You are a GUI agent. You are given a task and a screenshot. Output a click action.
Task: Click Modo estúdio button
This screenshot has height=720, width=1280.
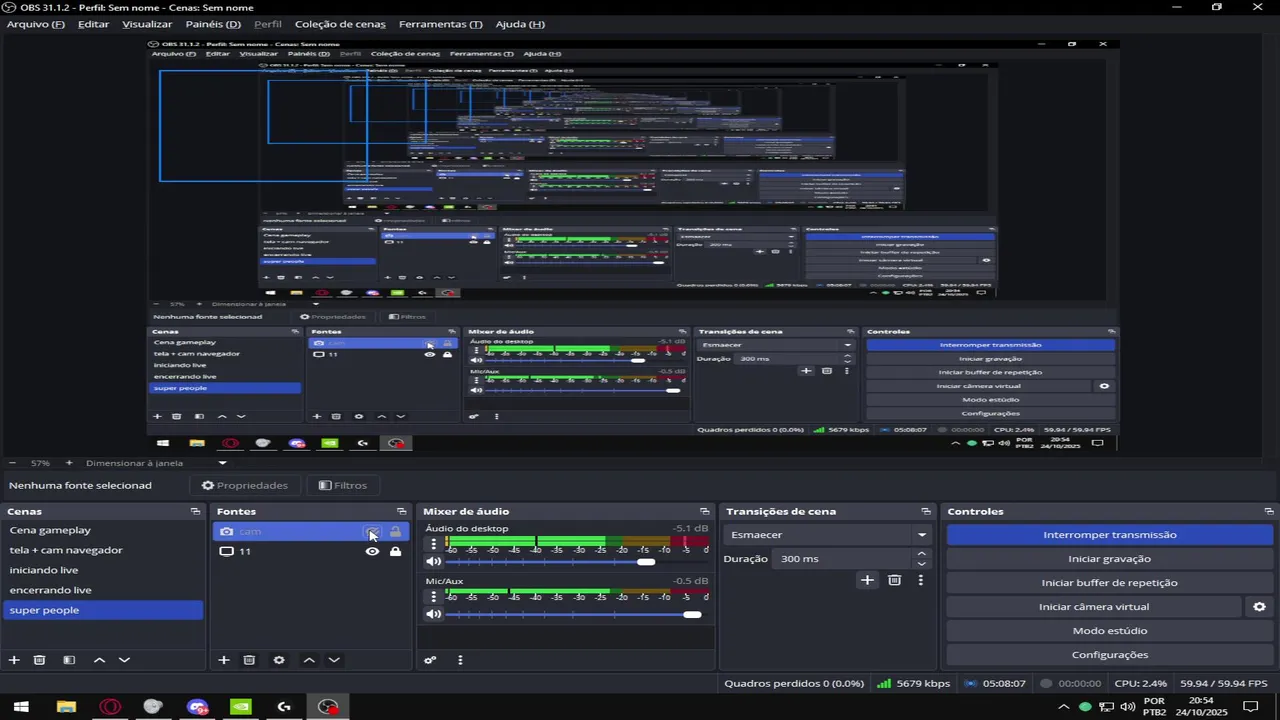coord(1109,631)
